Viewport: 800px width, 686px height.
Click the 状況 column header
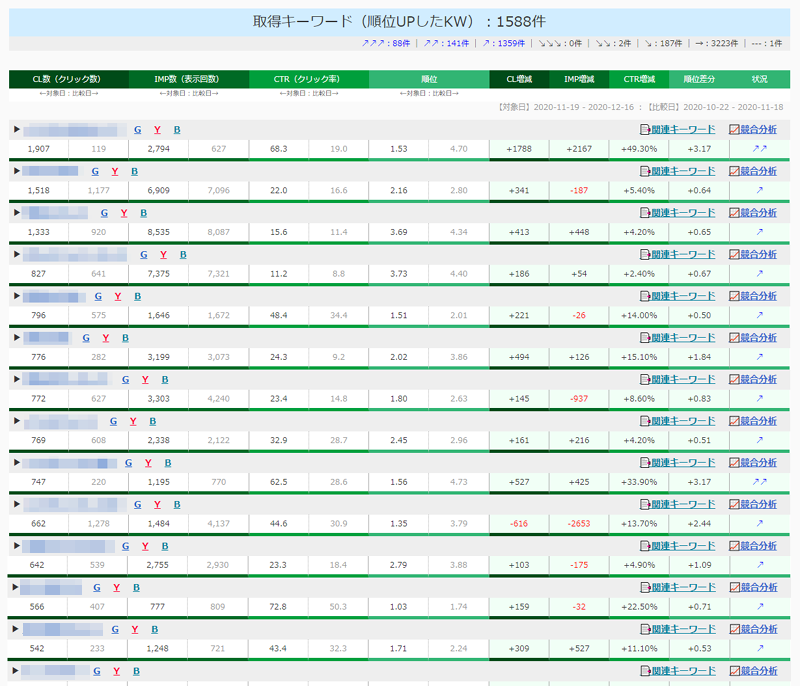(x=759, y=79)
